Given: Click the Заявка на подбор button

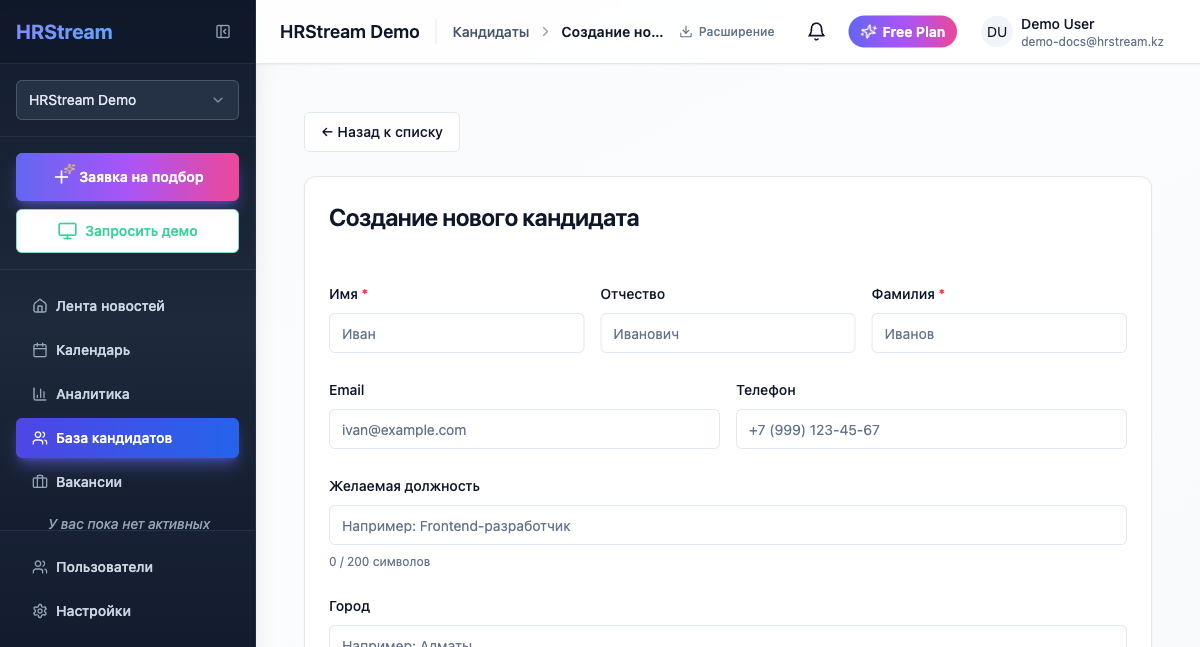Looking at the screenshot, I should pos(127,176).
